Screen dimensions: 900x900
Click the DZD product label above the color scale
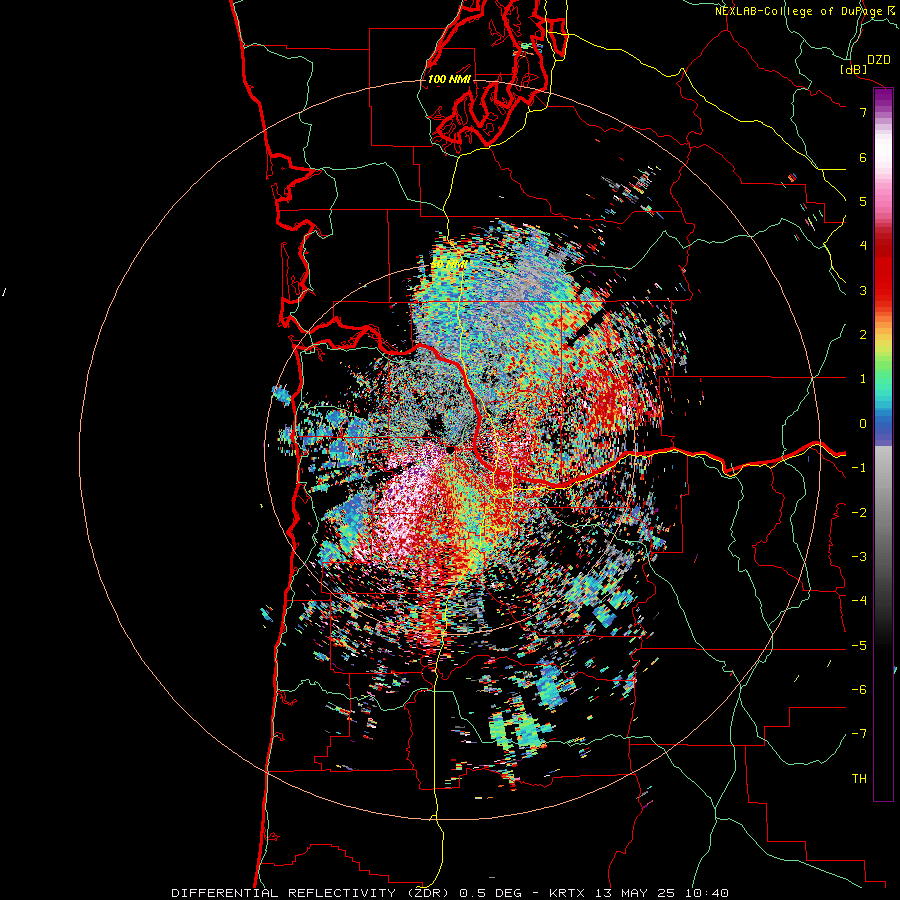[879, 60]
